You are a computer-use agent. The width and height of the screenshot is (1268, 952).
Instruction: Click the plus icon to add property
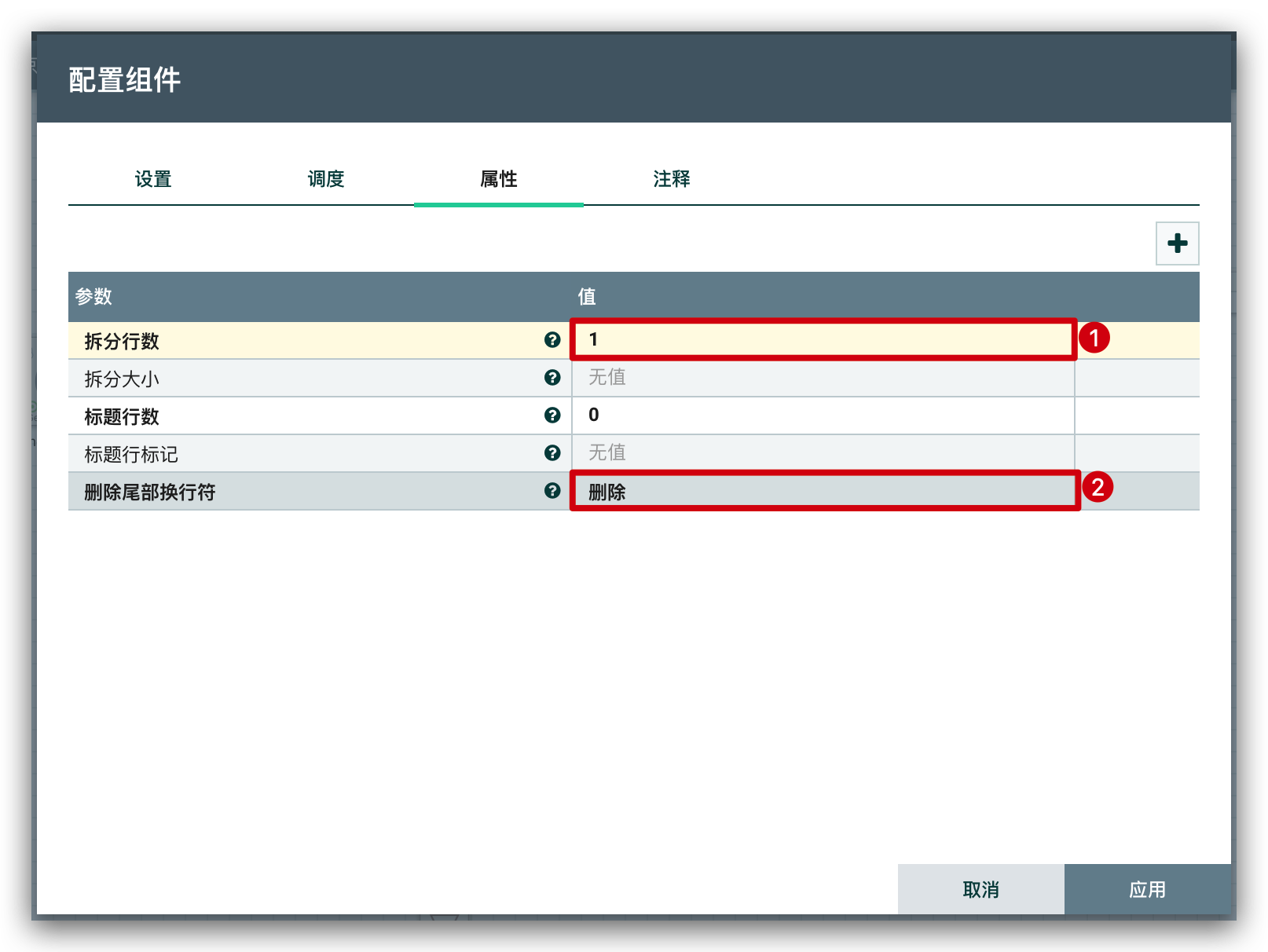(x=1177, y=243)
